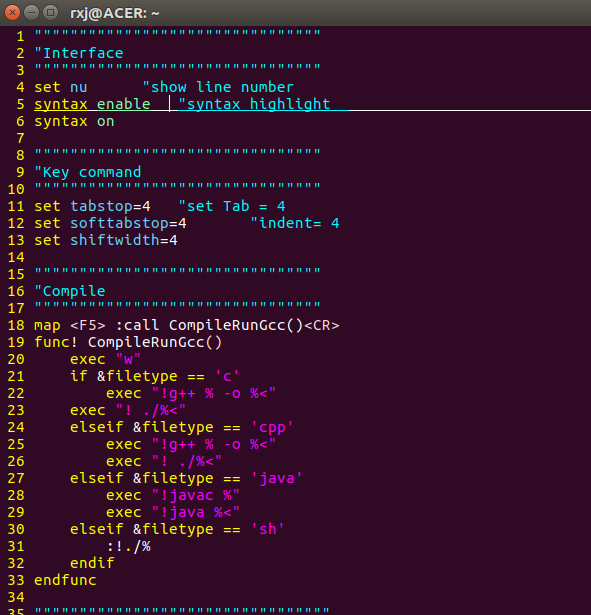Click quote divider on line 17
The height and width of the screenshot is (615, 591).
(178, 305)
